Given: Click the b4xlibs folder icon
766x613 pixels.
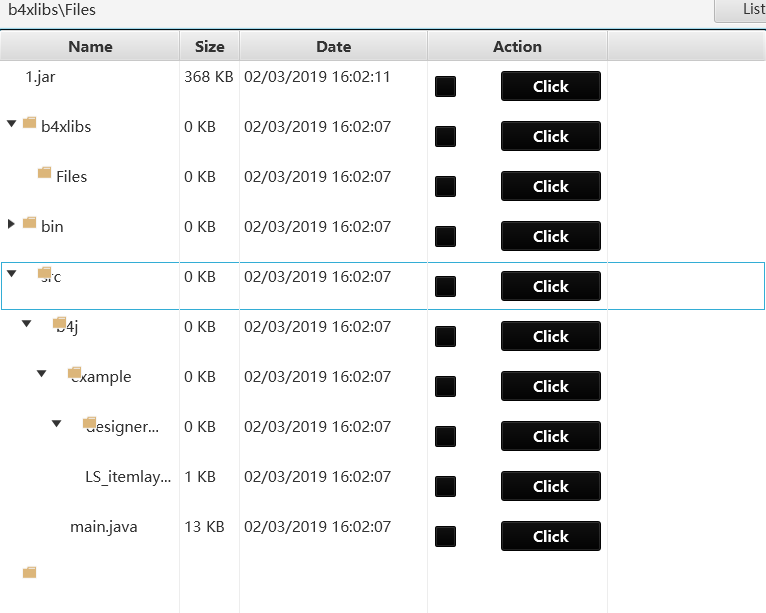Looking at the screenshot, I should point(30,123).
